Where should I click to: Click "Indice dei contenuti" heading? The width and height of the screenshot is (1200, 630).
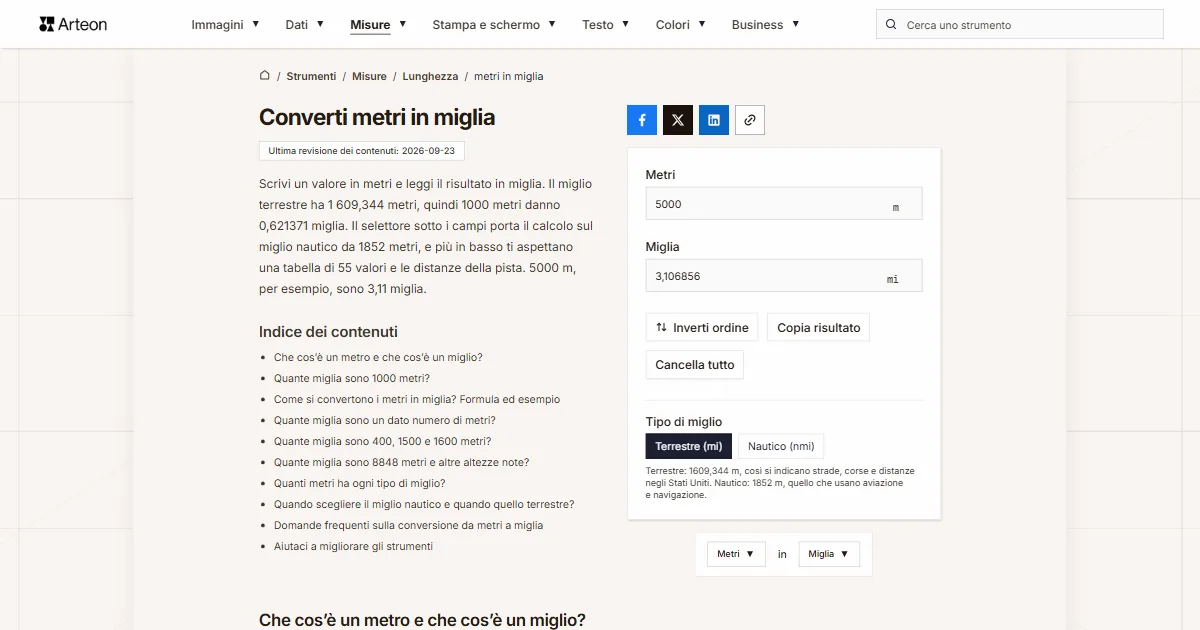tap(328, 332)
